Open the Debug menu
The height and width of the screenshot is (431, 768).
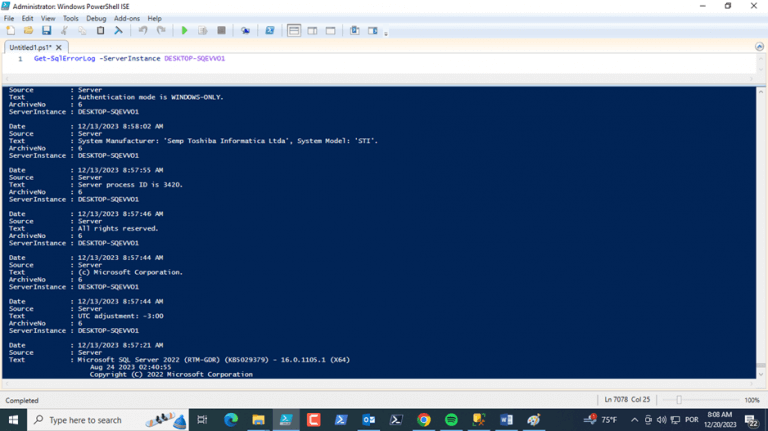point(96,18)
